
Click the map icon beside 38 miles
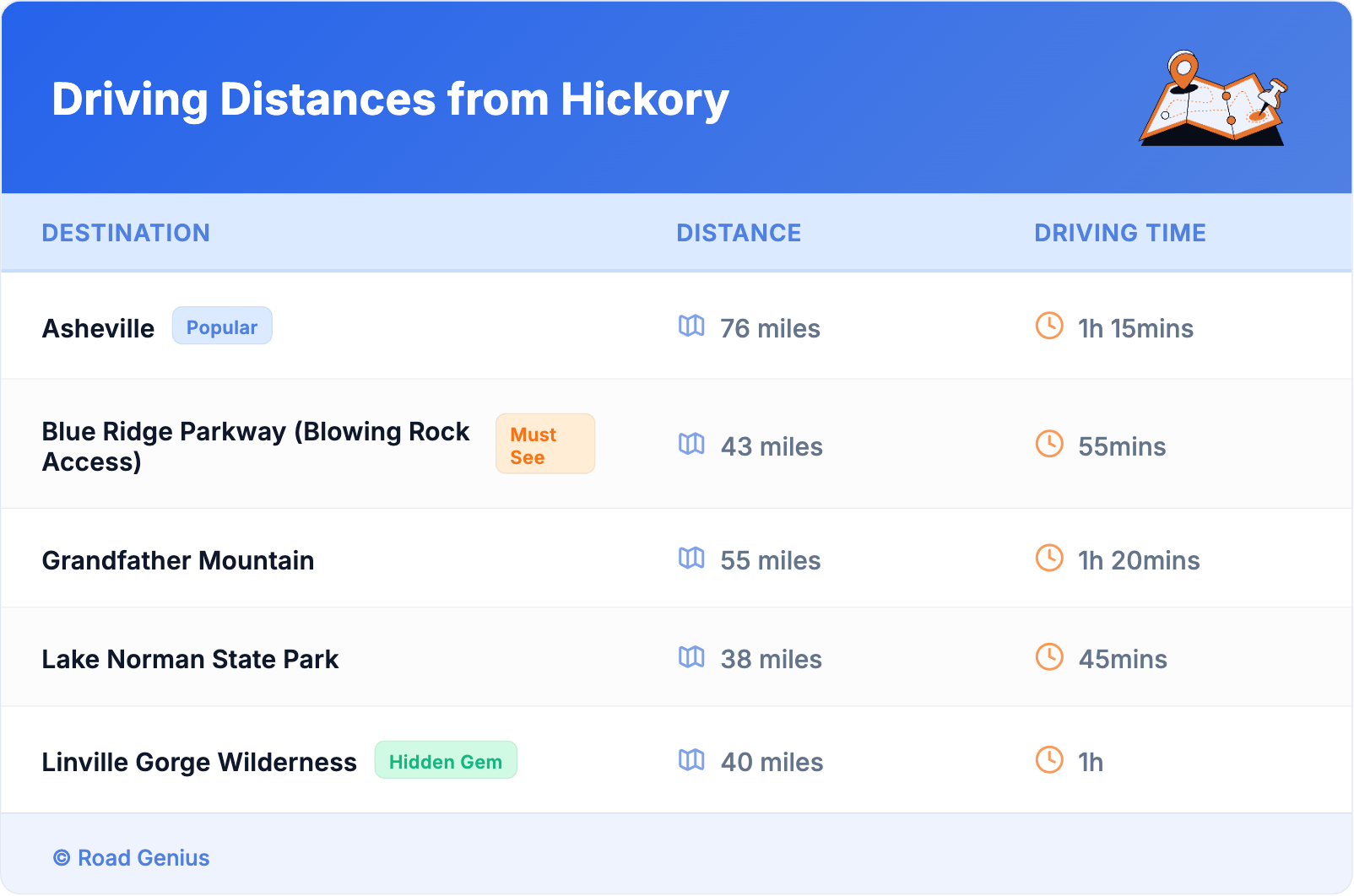tap(691, 657)
